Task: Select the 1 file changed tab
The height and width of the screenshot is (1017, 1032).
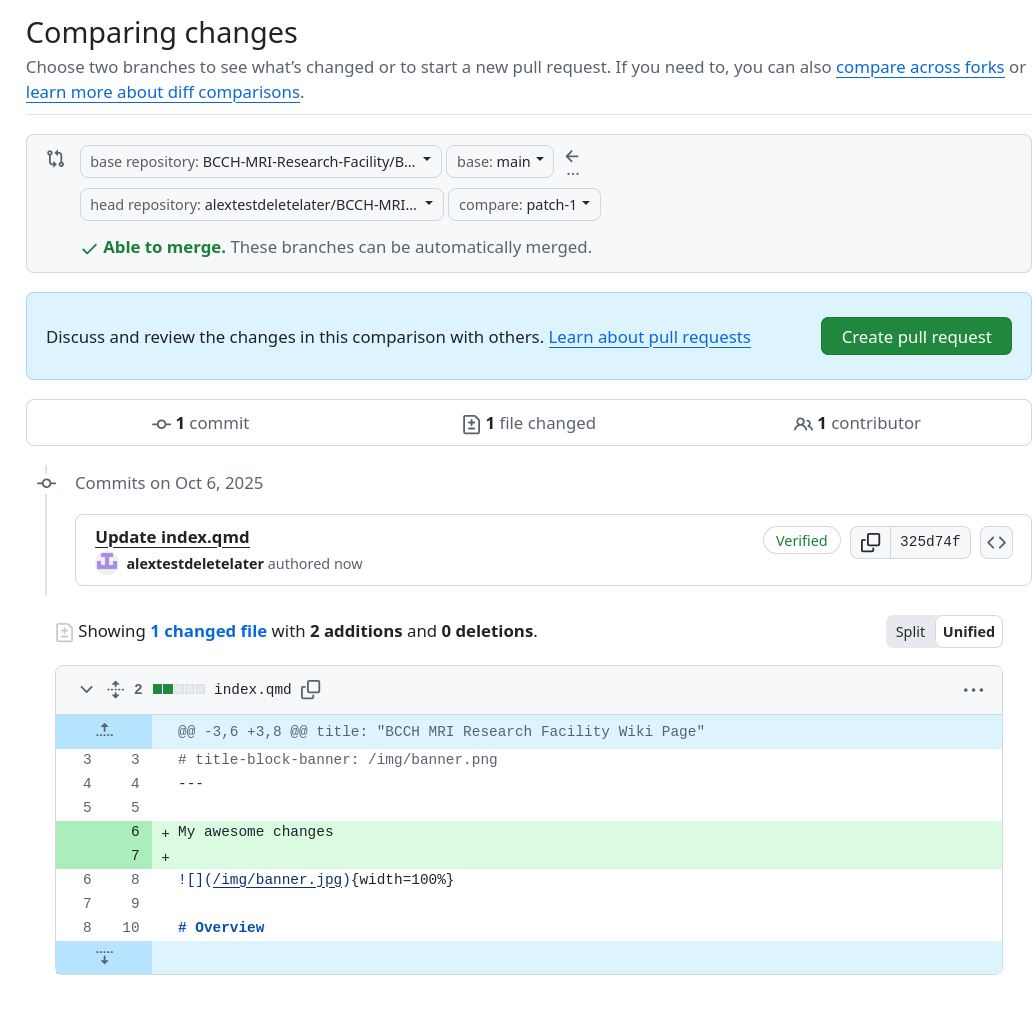Action: tap(529, 423)
